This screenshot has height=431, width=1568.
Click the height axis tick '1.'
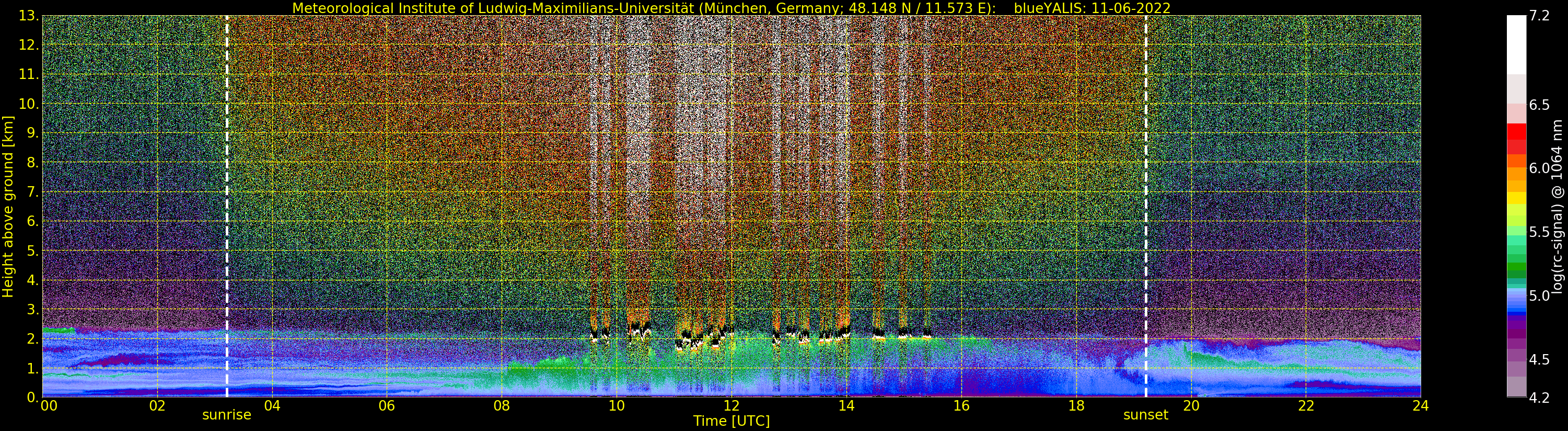click(x=33, y=368)
